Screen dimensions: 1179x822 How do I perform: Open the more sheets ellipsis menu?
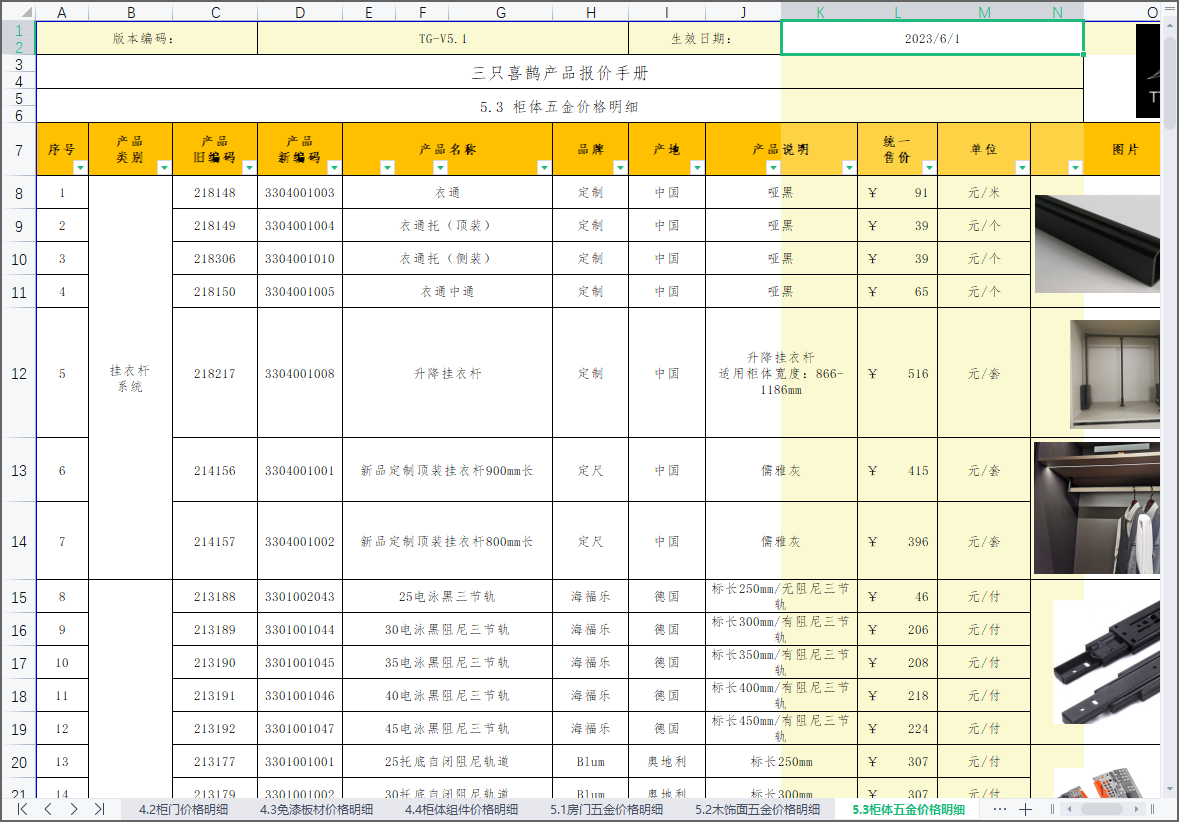pos(999,809)
